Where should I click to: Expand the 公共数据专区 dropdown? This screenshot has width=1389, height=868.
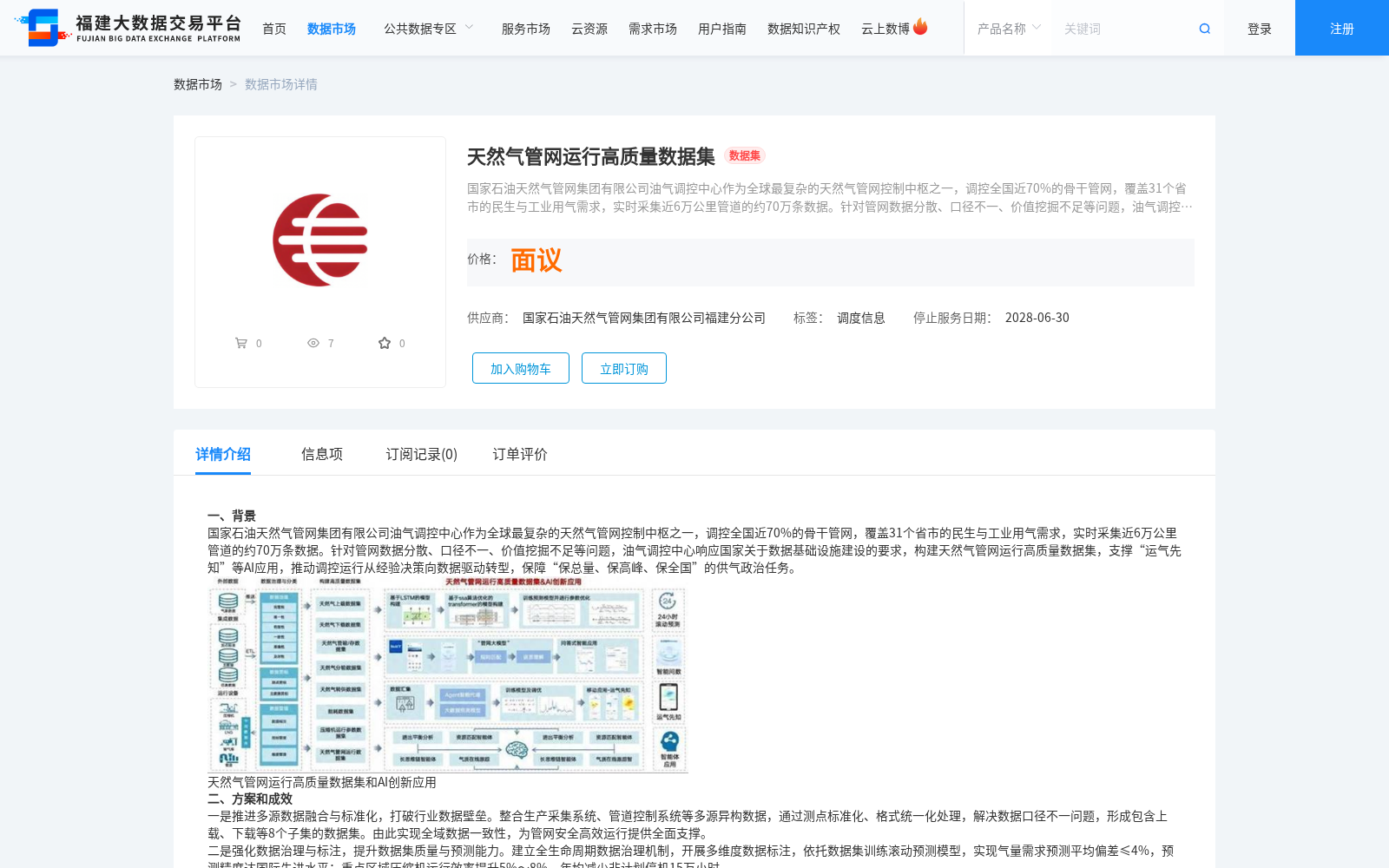pyautogui.click(x=429, y=29)
